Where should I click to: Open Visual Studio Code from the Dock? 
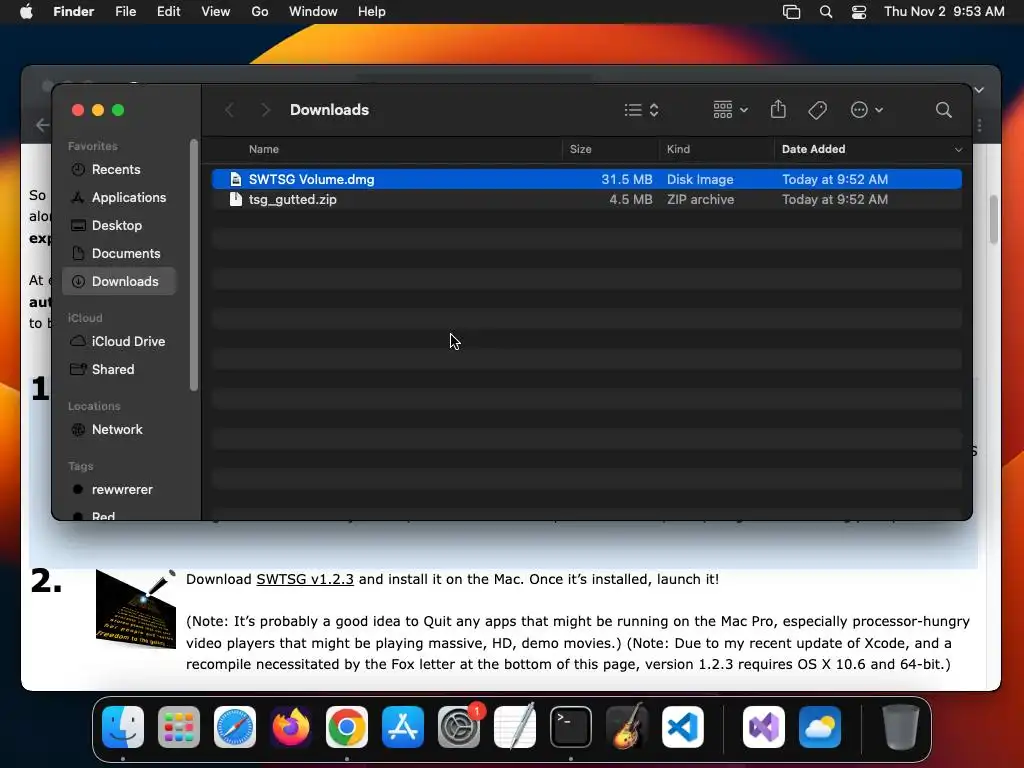(682, 727)
